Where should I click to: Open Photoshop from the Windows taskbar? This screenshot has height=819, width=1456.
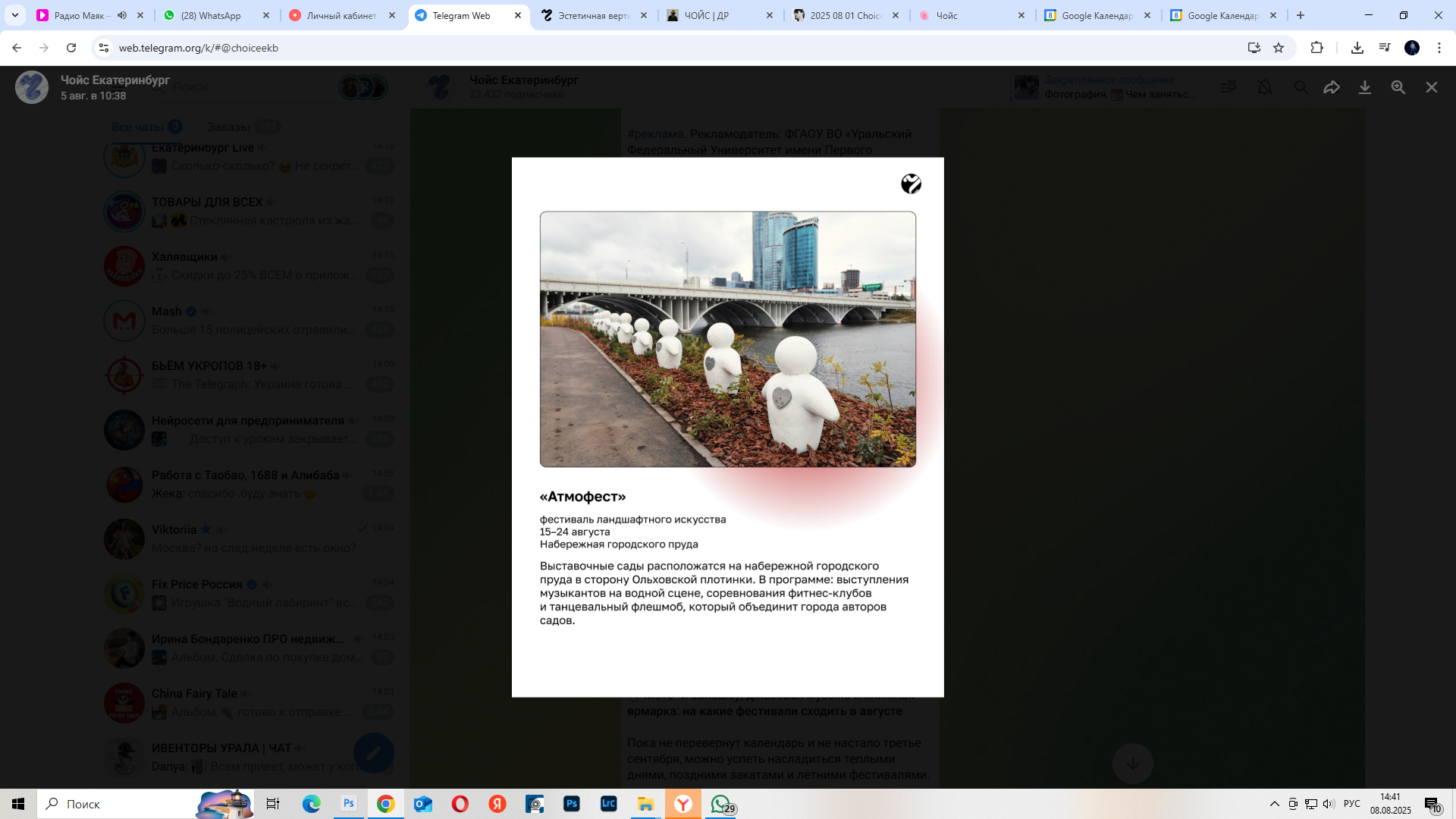click(x=572, y=804)
